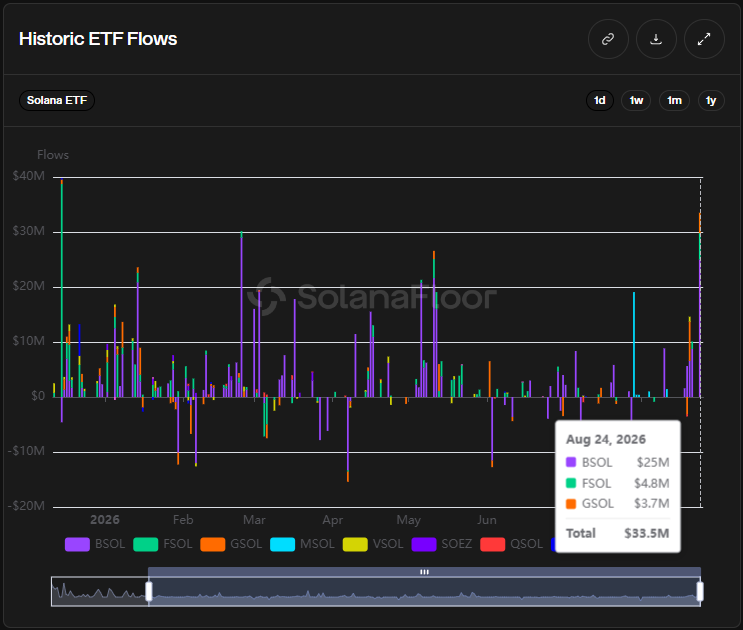
Task: Toggle the GSOL series in the legend
Action: point(231,544)
